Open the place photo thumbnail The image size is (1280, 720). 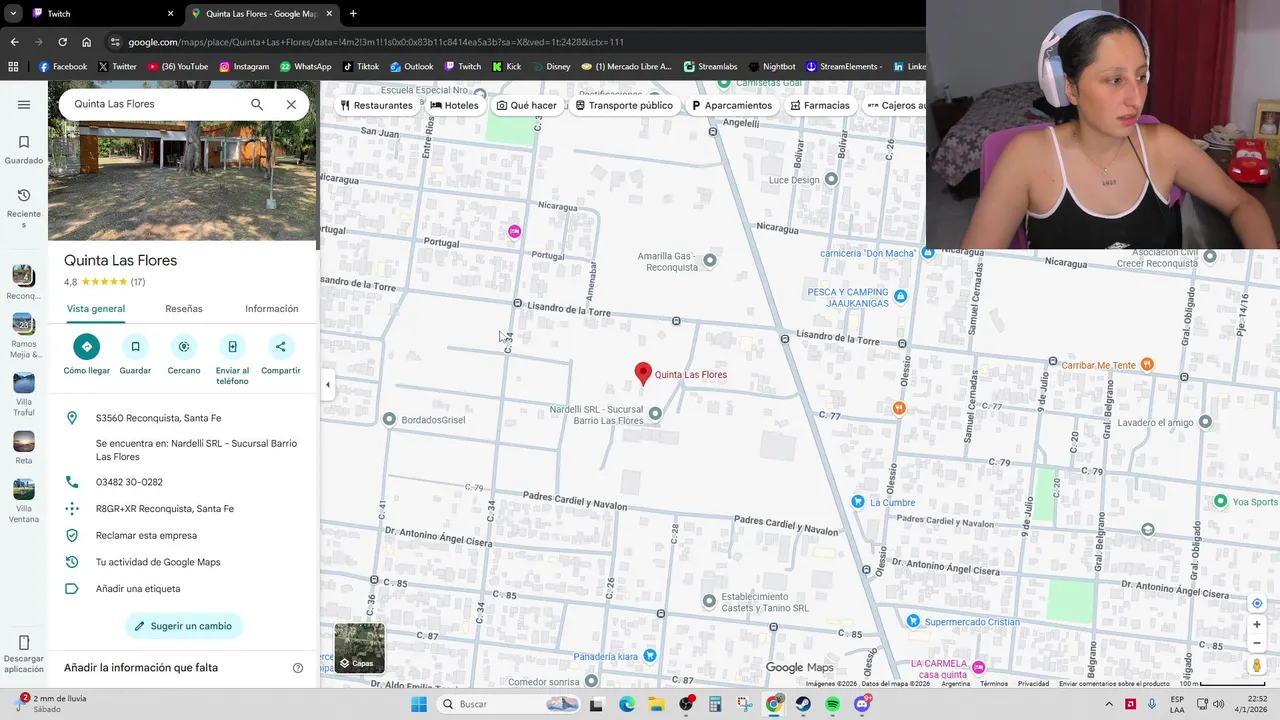[x=182, y=182]
